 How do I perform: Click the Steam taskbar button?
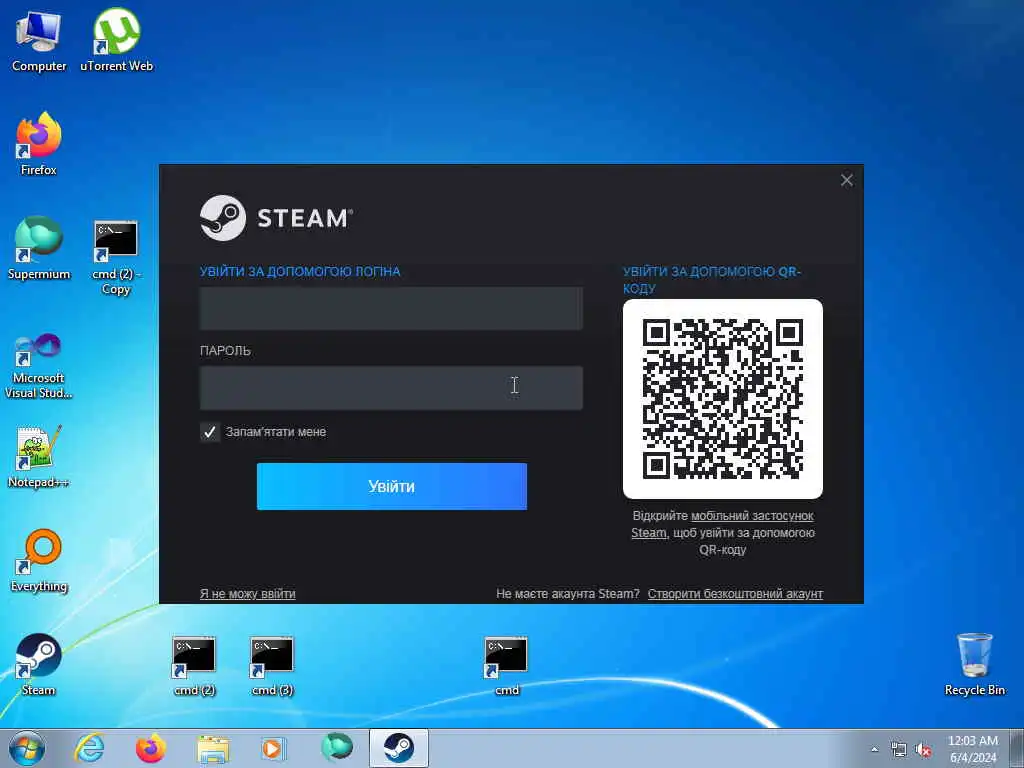click(398, 748)
